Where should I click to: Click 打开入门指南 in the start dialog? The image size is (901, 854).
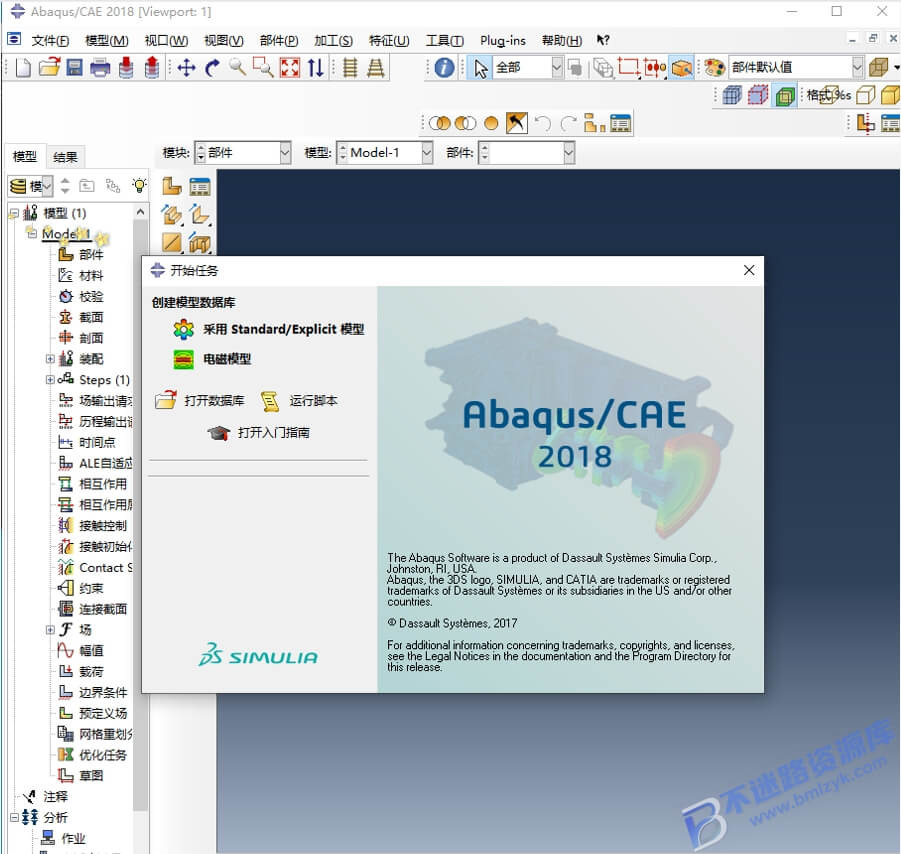point(259,433)
